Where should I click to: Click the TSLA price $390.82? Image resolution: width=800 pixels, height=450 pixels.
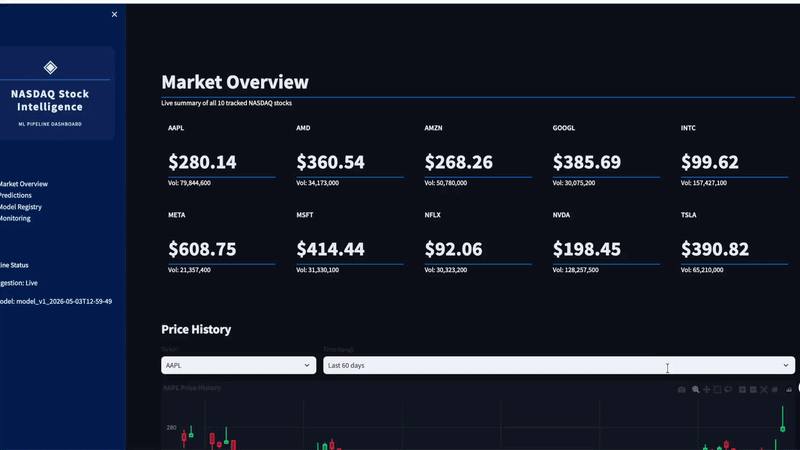(x=715, y=249)
